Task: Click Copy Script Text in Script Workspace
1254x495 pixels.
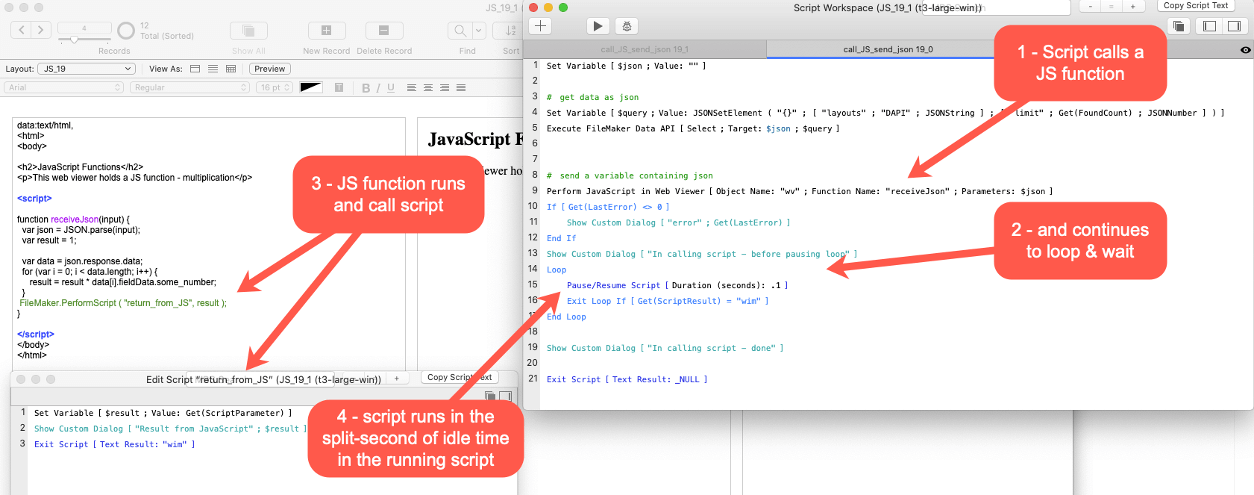Action: tap(1195, 6)
